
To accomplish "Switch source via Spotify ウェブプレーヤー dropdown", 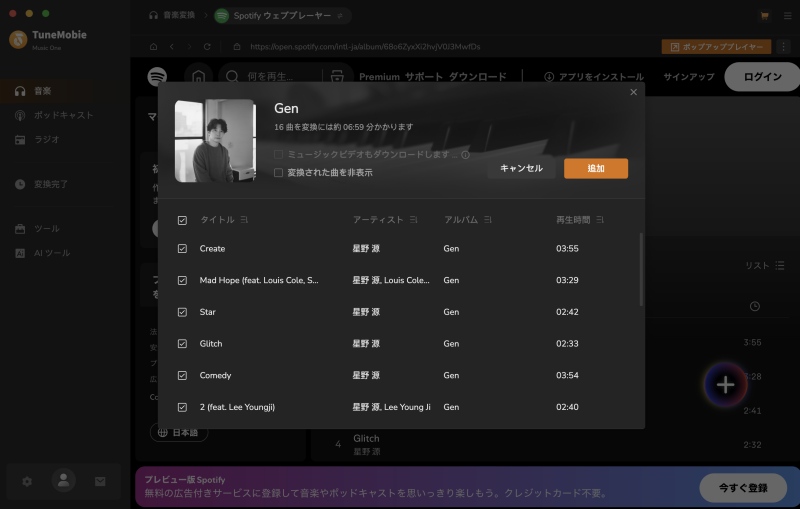I will tap(282, 16).
